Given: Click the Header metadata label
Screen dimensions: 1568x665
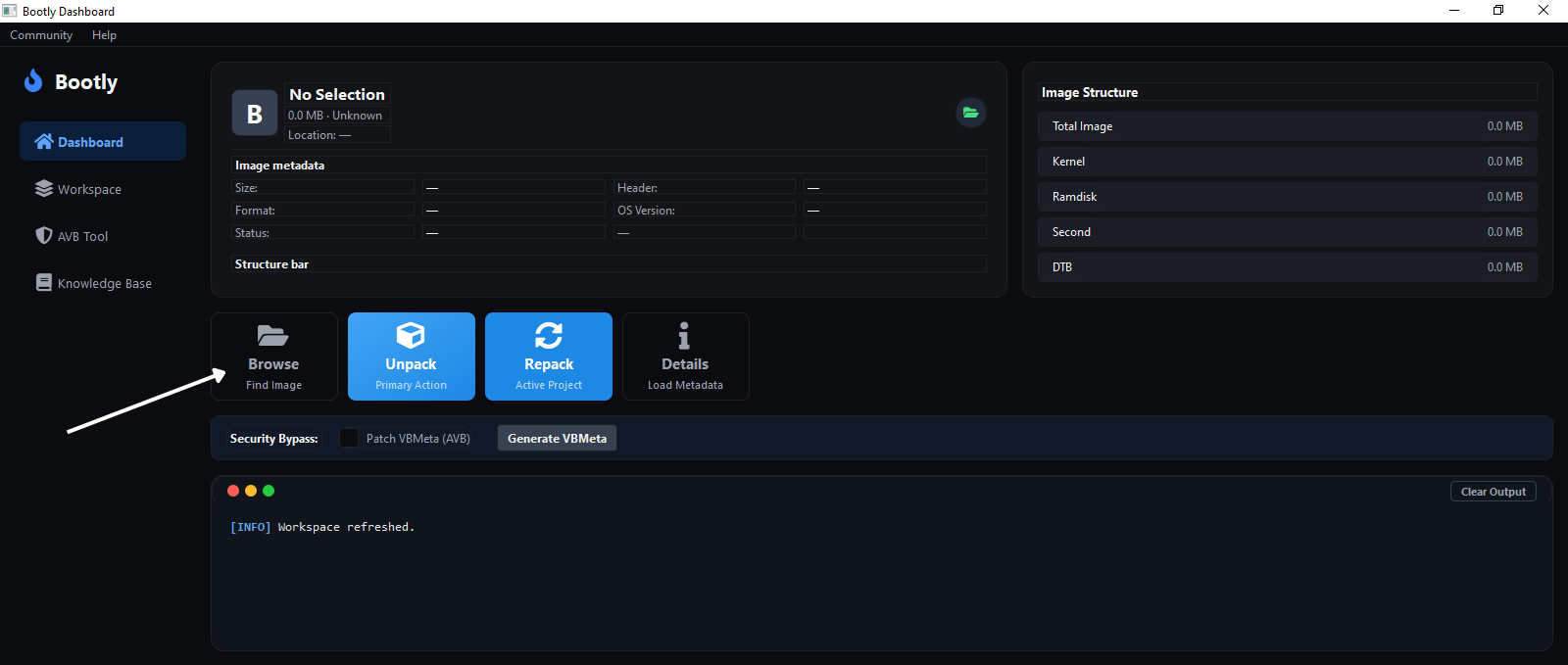Looking at the screenshot, I should coord(637,187).
